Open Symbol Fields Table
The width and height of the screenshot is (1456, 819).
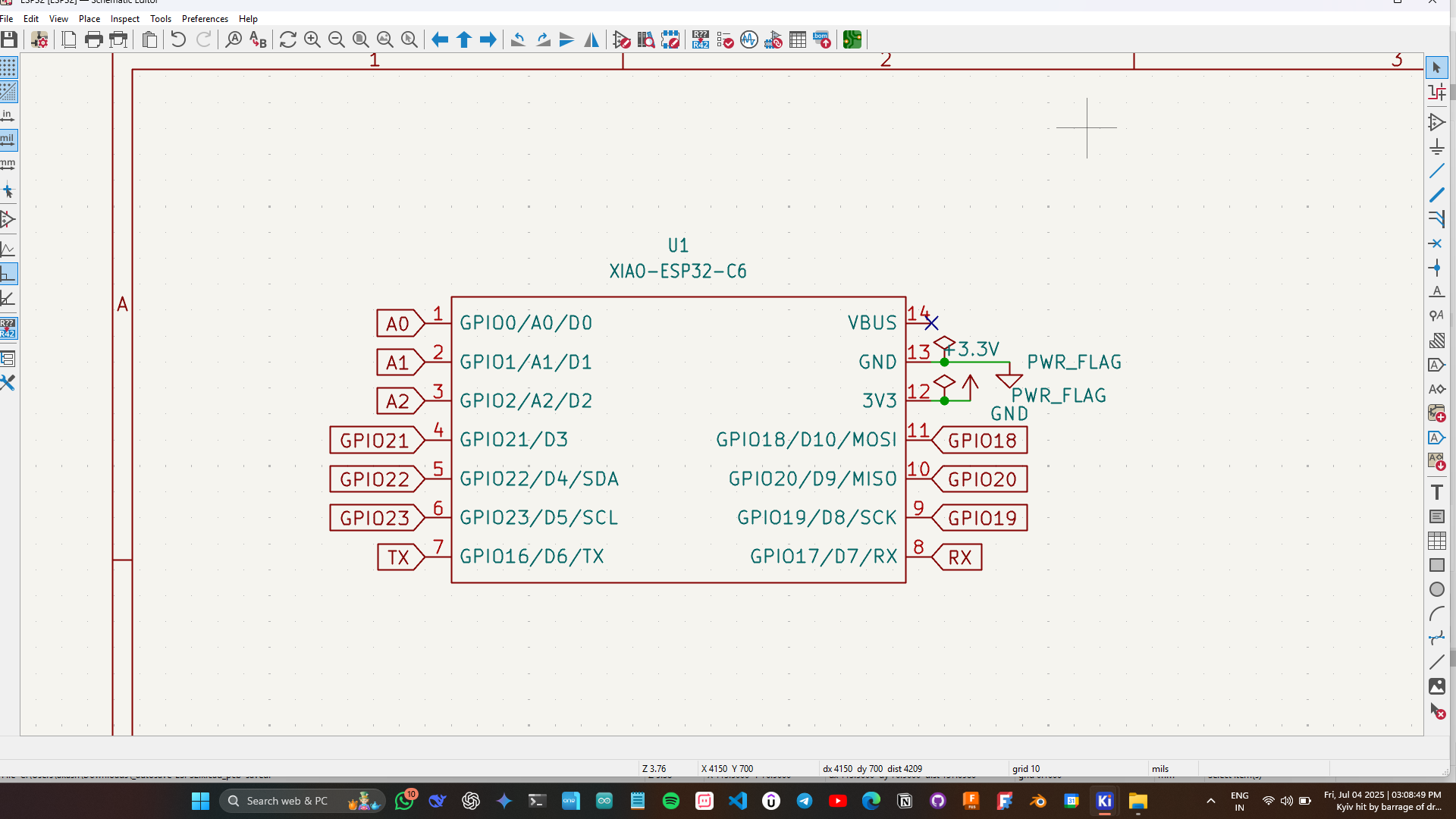pyautogui.click(x=798, y=39)
